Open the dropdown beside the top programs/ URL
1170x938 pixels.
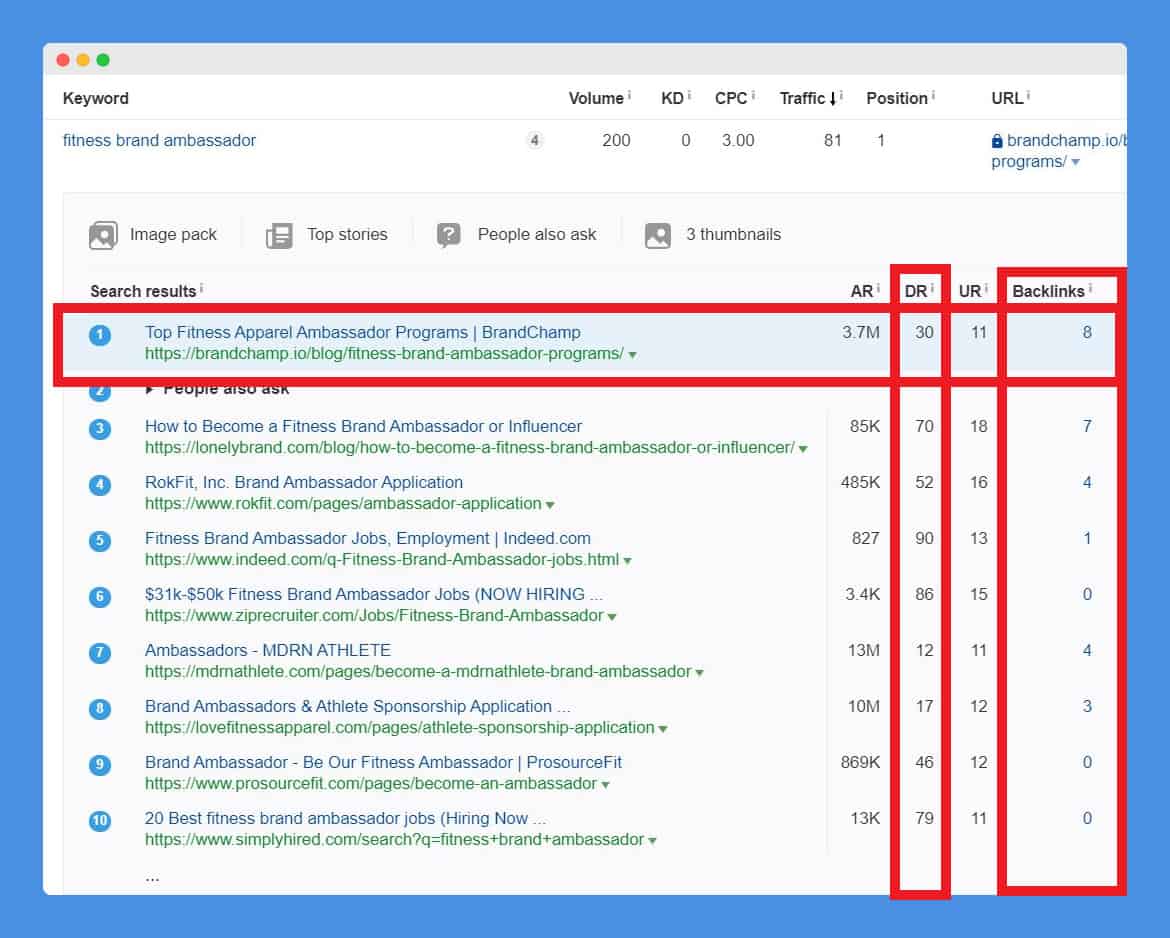tap(1075, 162)
